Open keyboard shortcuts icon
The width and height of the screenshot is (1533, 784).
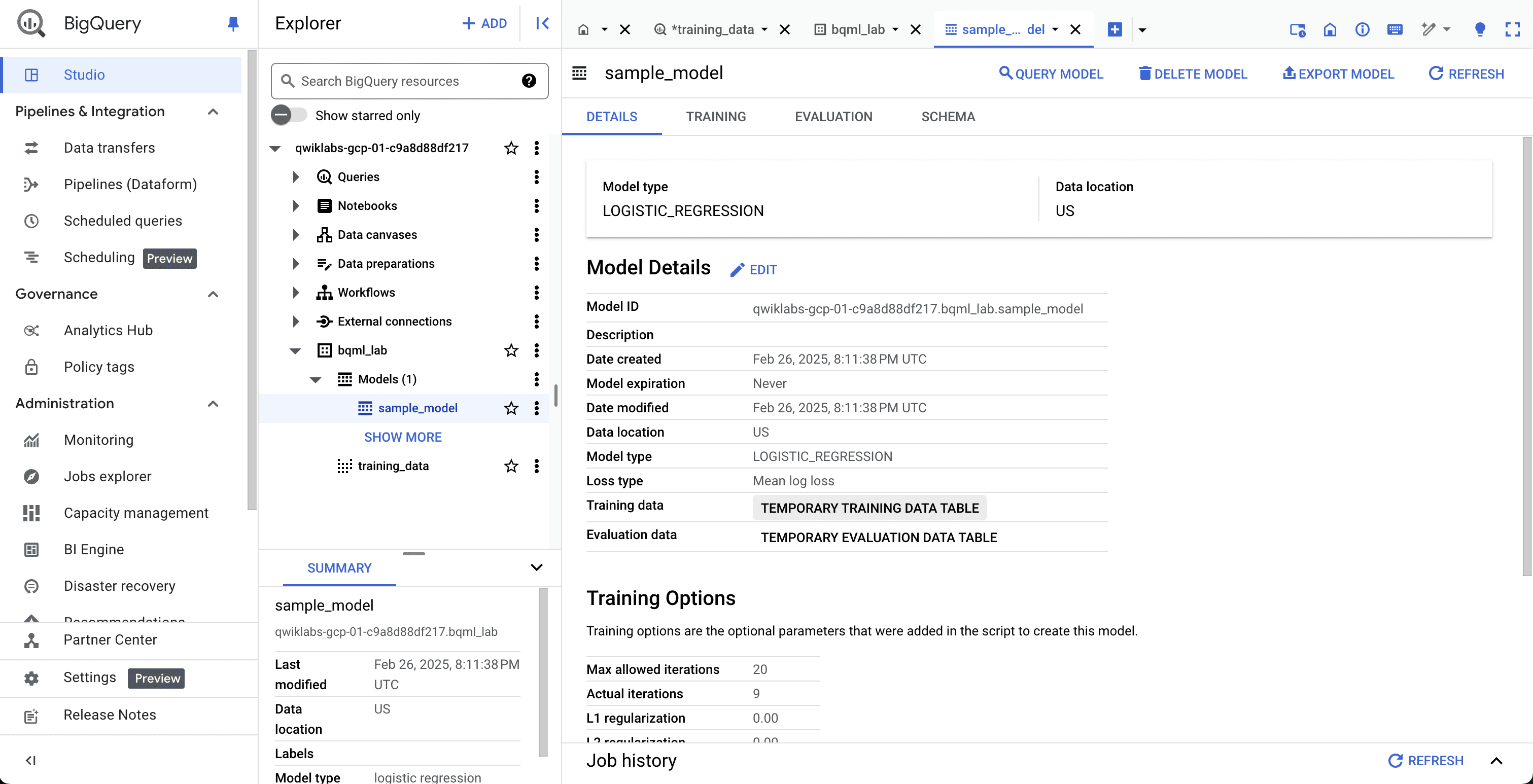tap(1395, 29)
